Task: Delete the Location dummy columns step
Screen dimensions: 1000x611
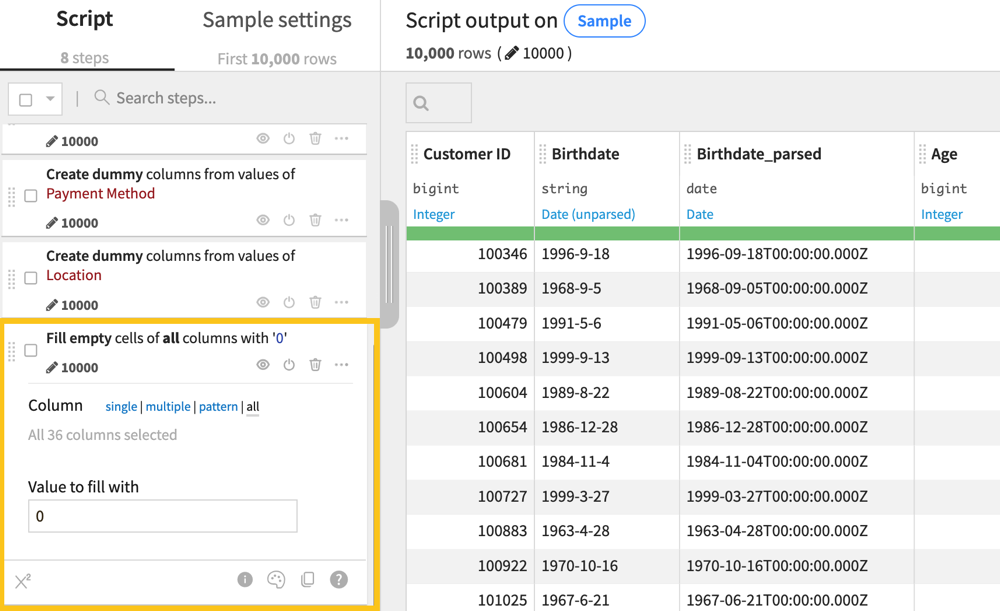Action: [315, 302]
